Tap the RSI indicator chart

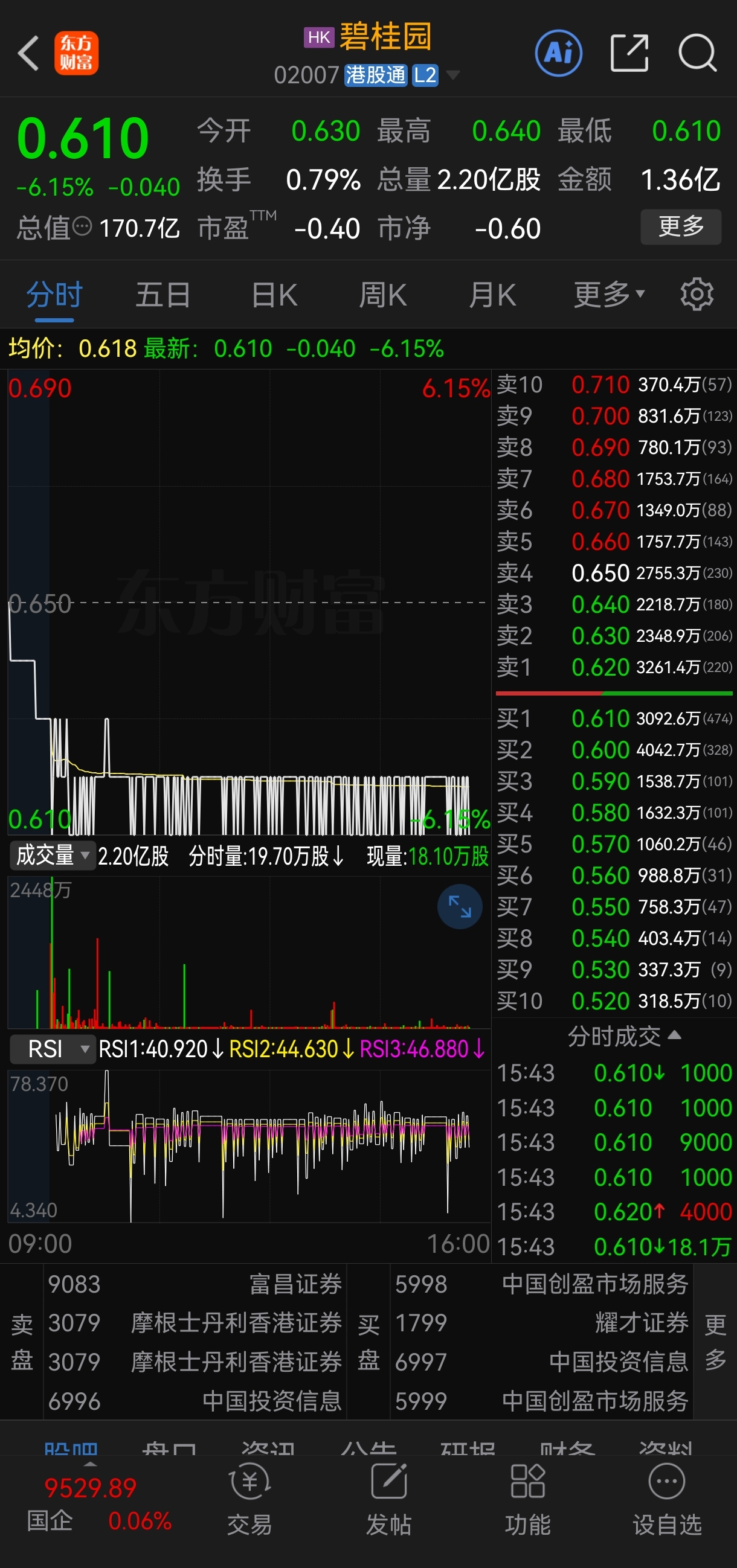248,1145
